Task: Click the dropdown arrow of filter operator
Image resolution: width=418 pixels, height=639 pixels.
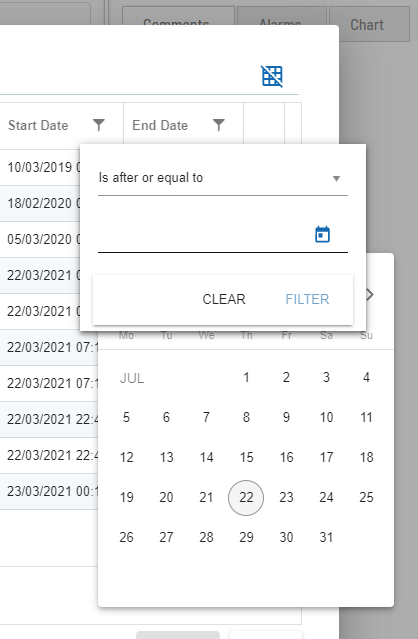Action: point(336,178)
